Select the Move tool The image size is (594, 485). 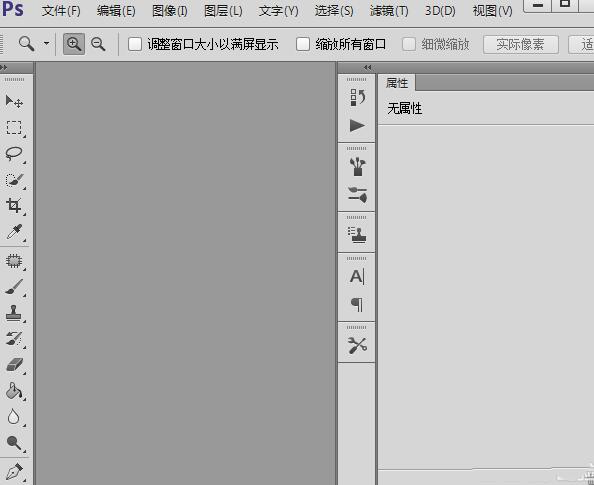[x=14, y=101]
